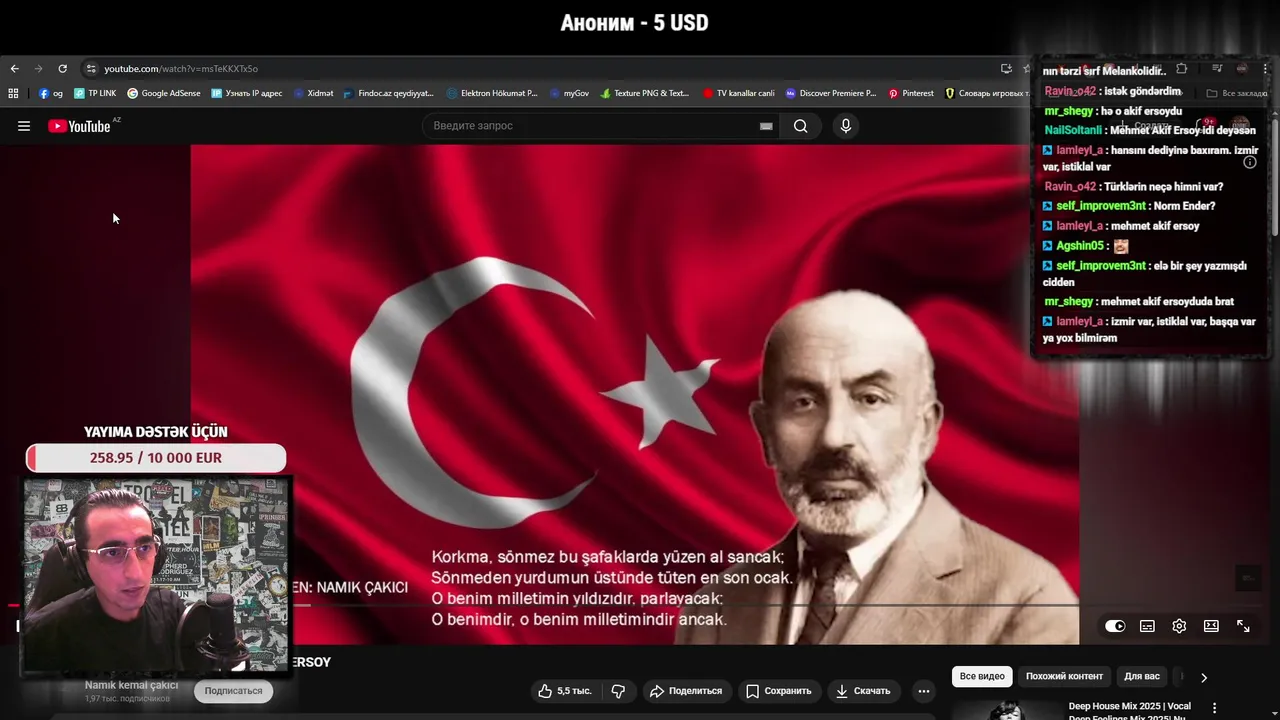This screenshot has height=720, width=1280.
Task: Save the video with 'Сохранить'
Action: click(x=778, y=691)
